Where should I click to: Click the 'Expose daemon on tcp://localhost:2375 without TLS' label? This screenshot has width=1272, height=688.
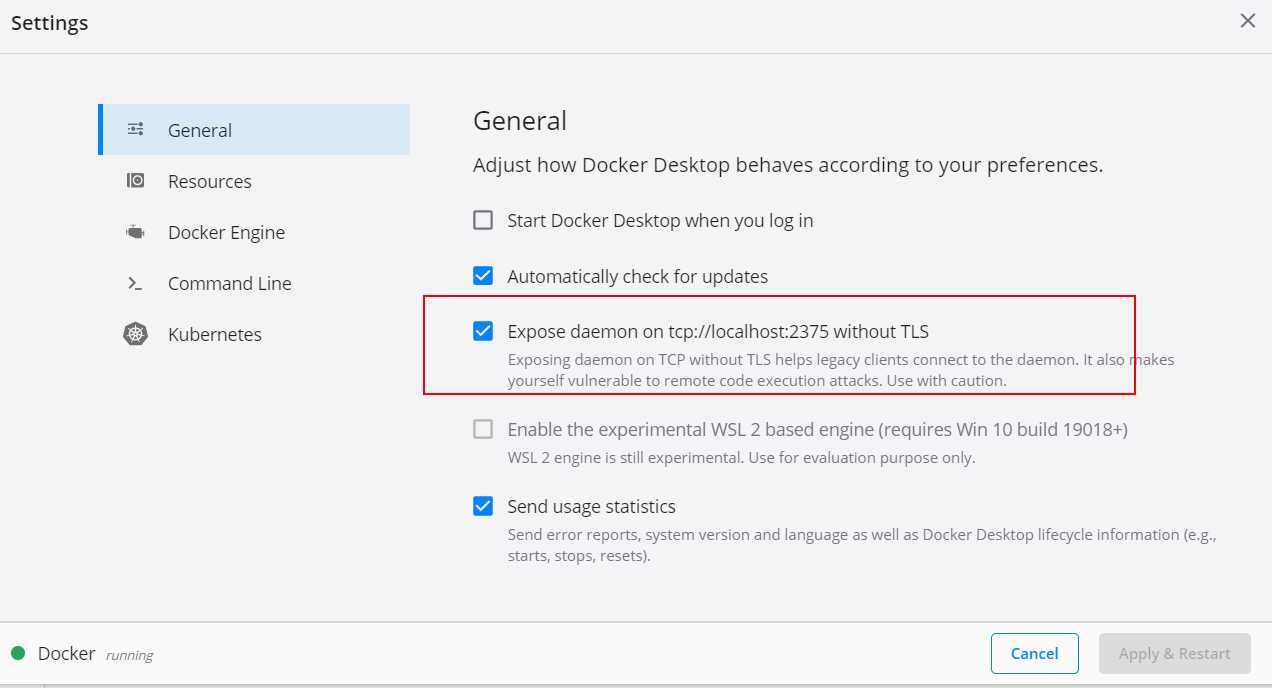click(x=718, y=331)
